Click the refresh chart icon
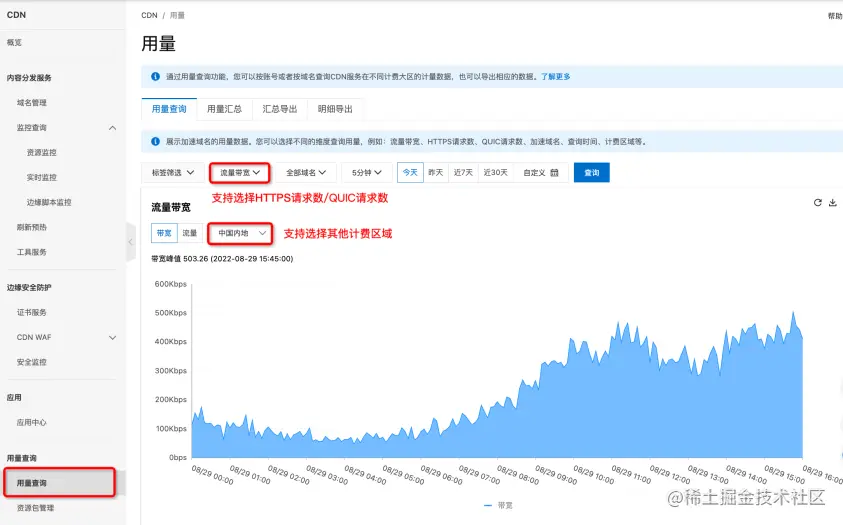 pos(817,203)
